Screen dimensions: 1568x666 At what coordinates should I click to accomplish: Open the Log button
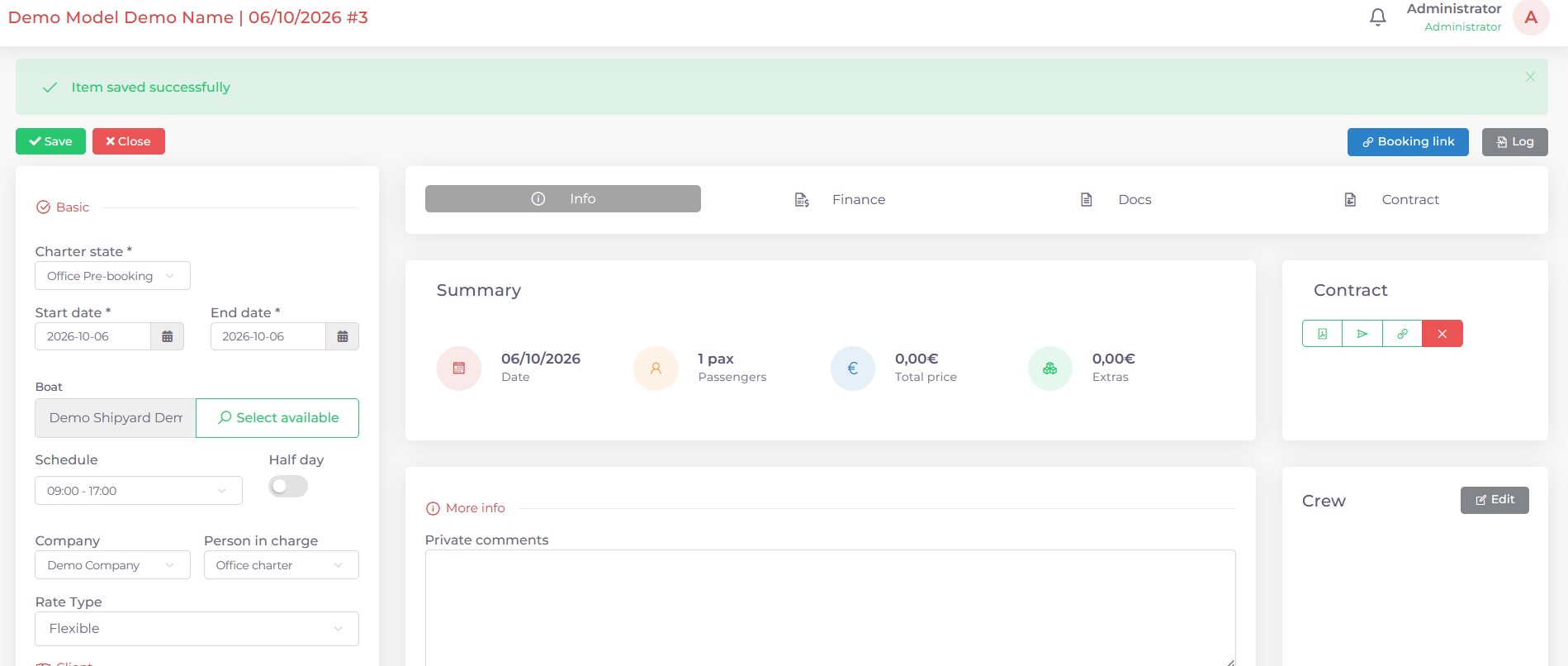[x=1514, y=142]
